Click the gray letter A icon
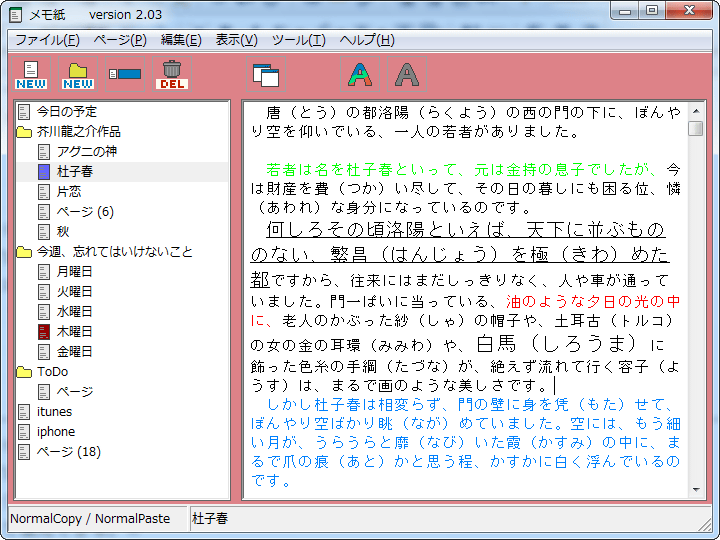 tap(407, 74)
